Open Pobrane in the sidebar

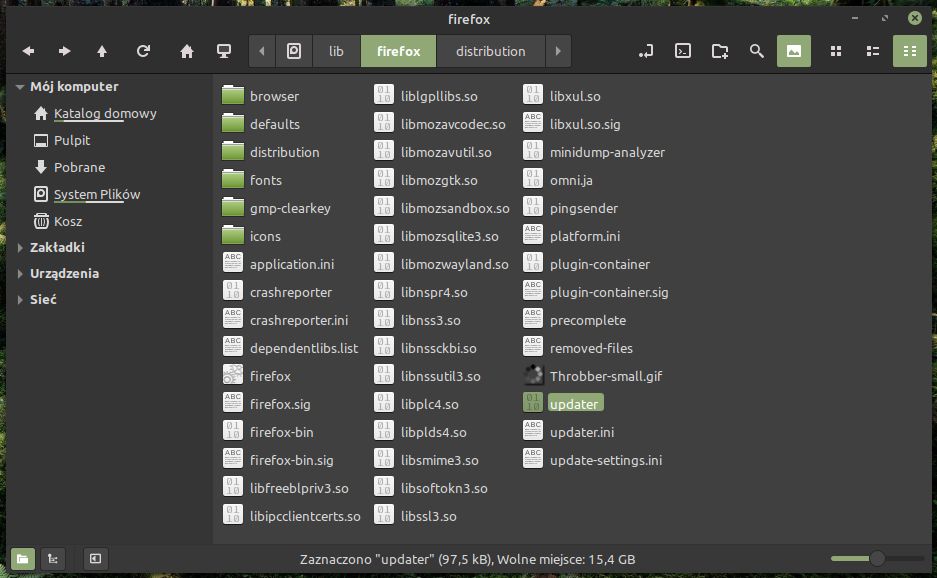pyautogui.click(x=69, y=167)
